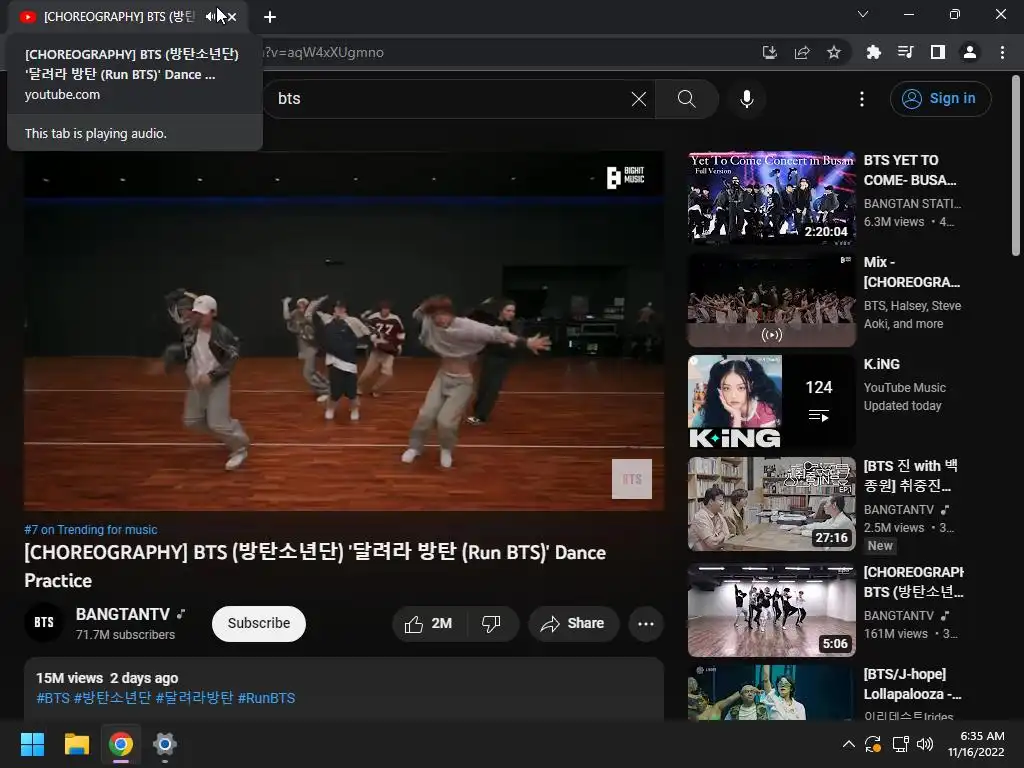Open the clock and date 6:35 AM
1024x768 pixels.
pos(976,744)
